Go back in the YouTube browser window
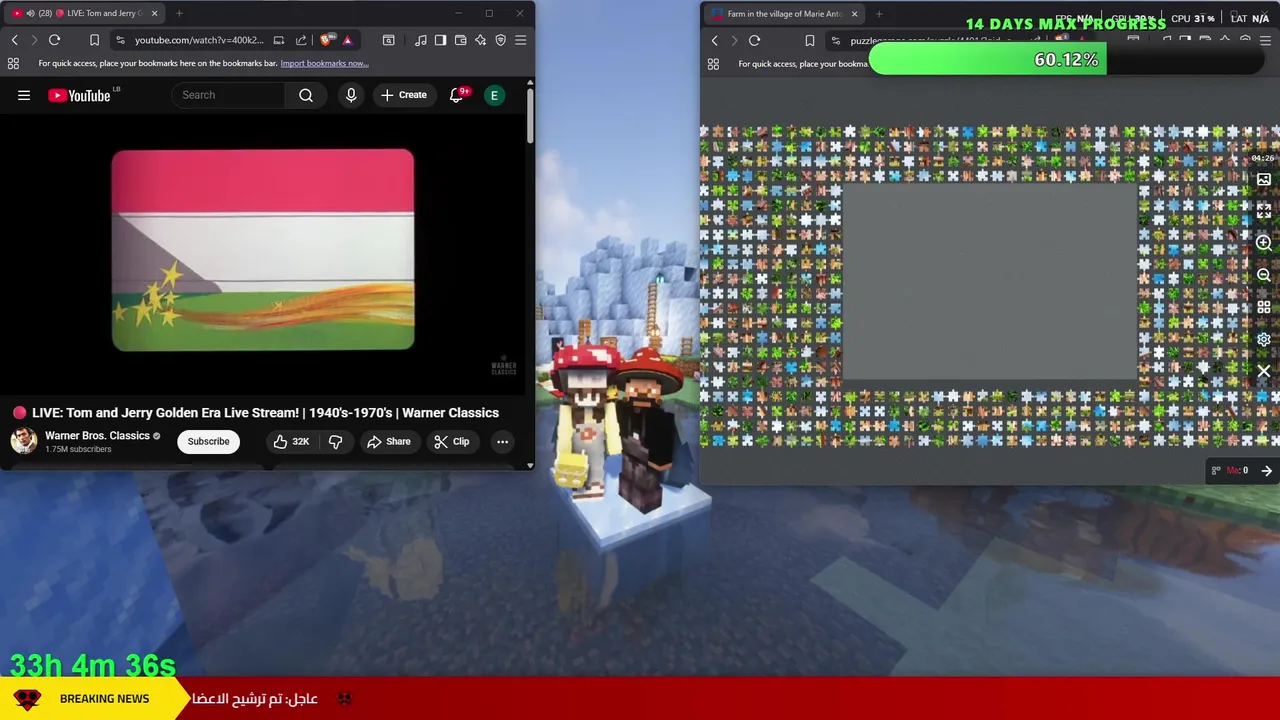Screen dimensions: 1280x720 point(14,40)
